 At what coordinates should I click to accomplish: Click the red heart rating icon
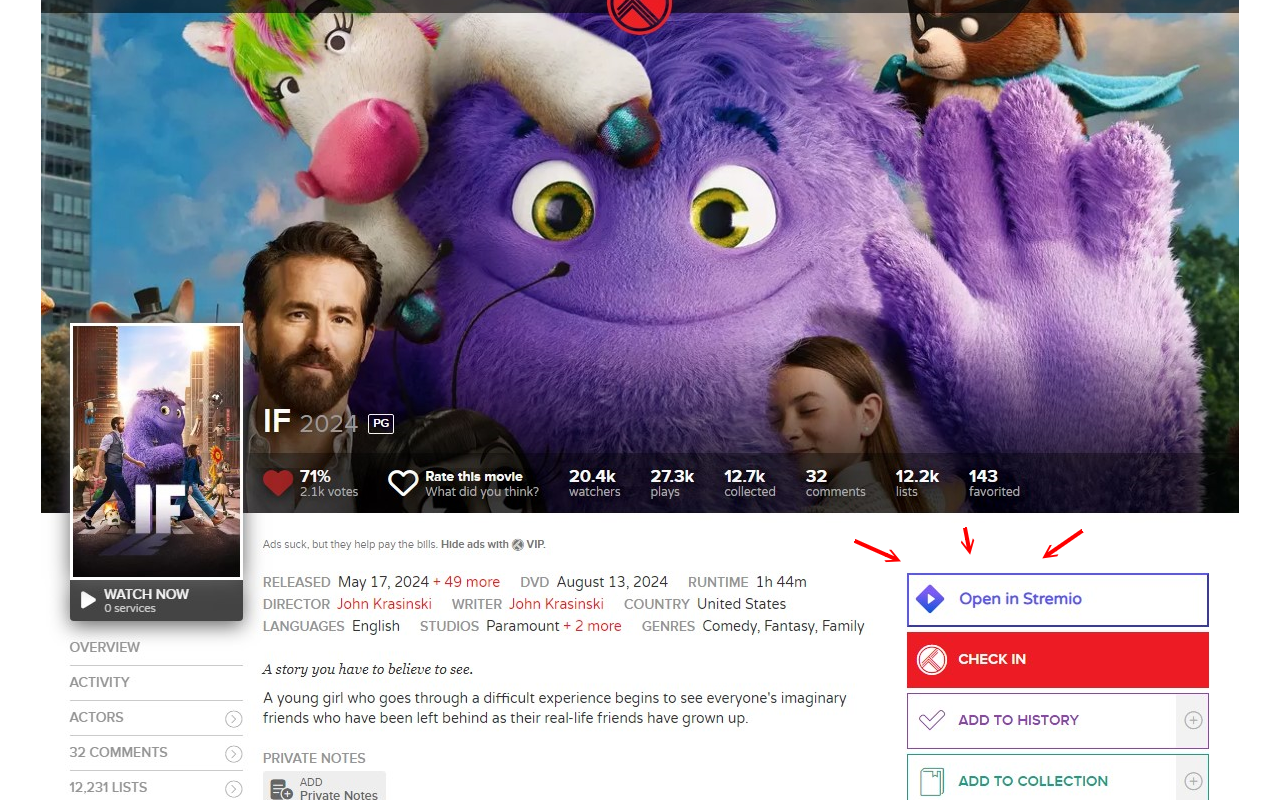coord(278,483)
